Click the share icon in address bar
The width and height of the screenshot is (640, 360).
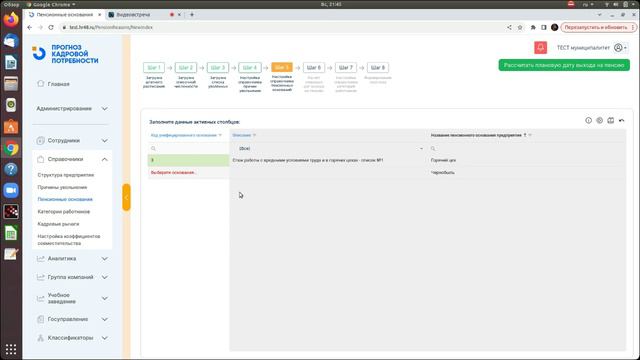(x=509, y=27)
